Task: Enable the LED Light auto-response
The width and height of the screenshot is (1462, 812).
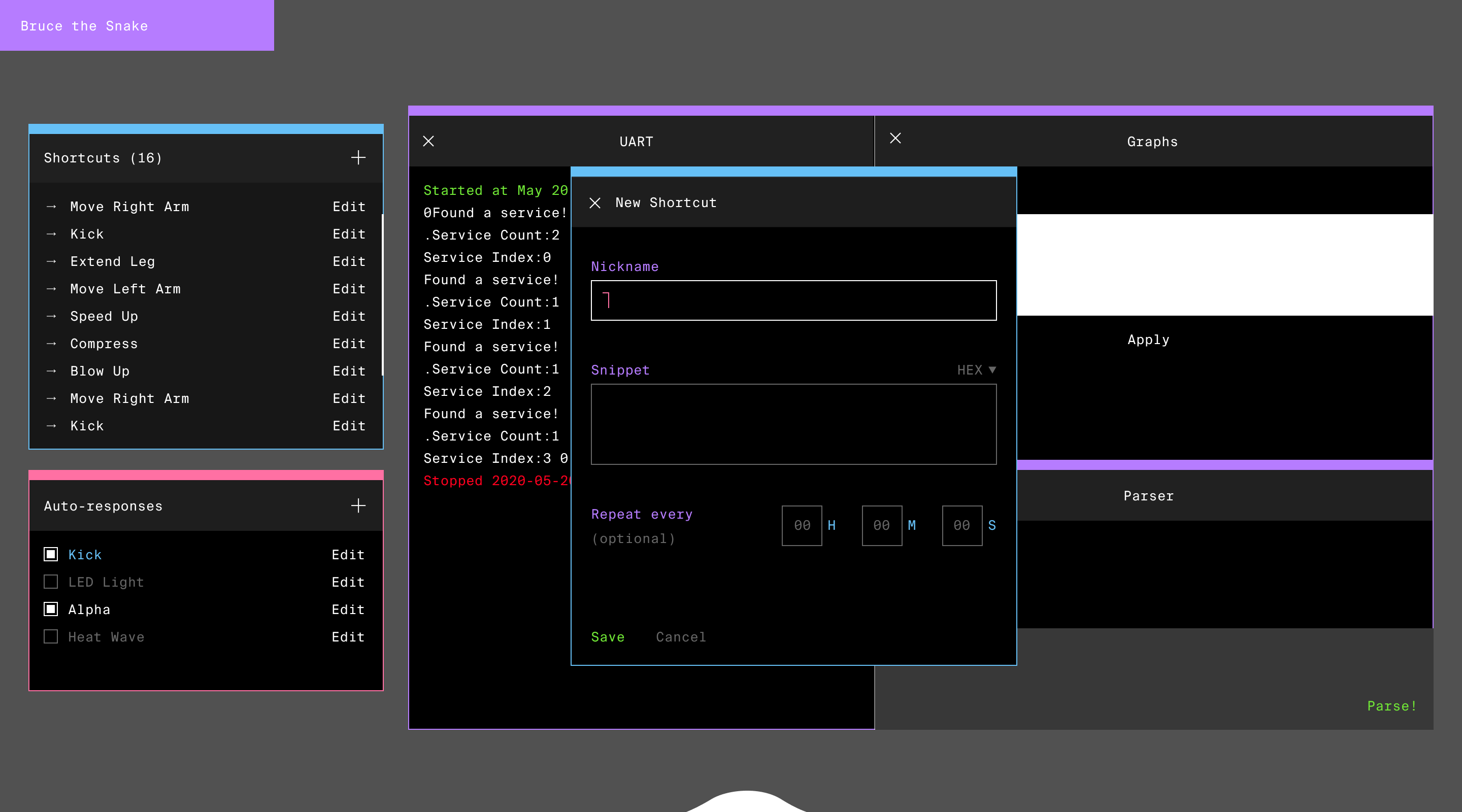Action: tap(51, 582)
